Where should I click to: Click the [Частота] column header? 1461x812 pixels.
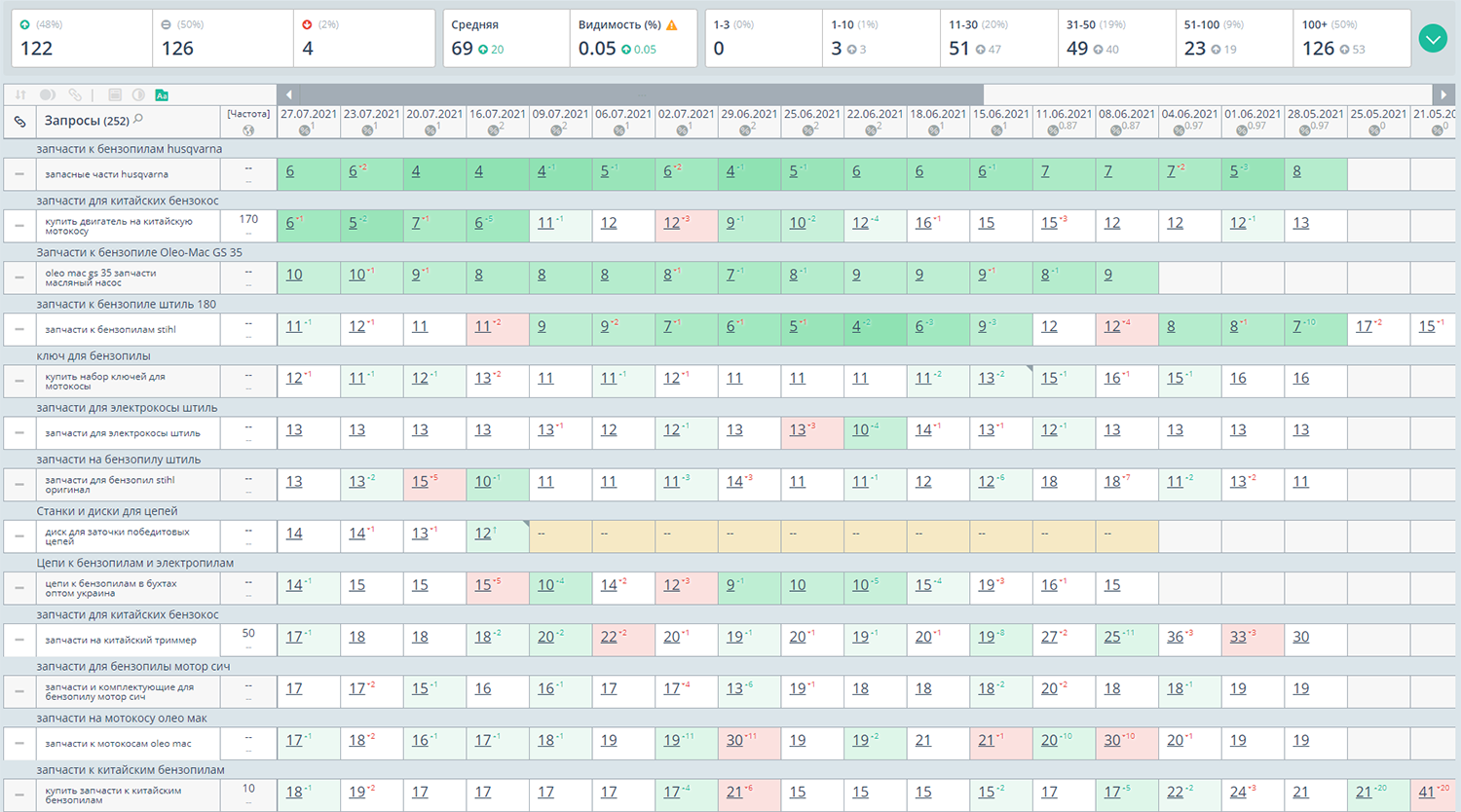pos(248,114)
